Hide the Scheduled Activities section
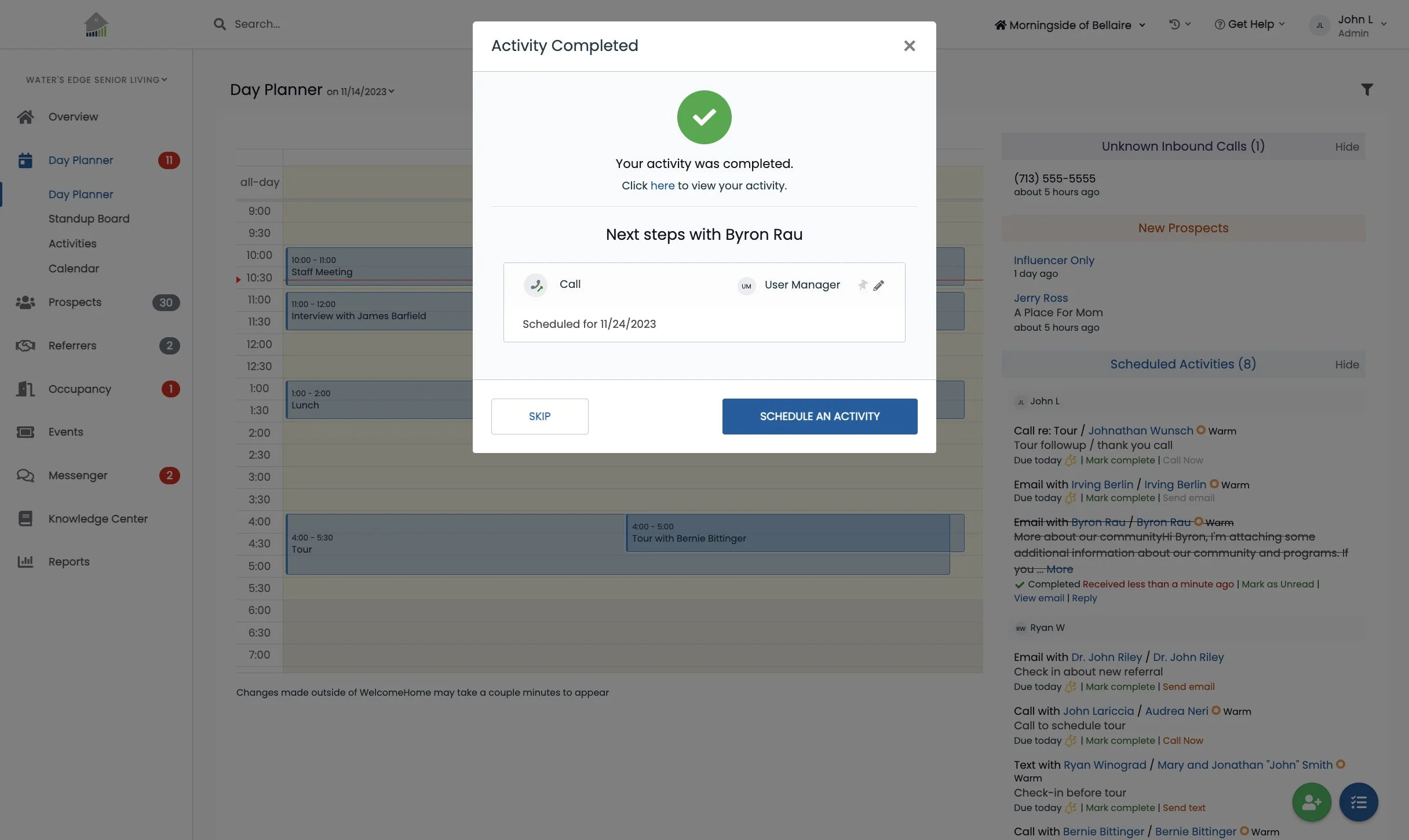The width and height of the screenshot is (1409, 840). 1346,365
